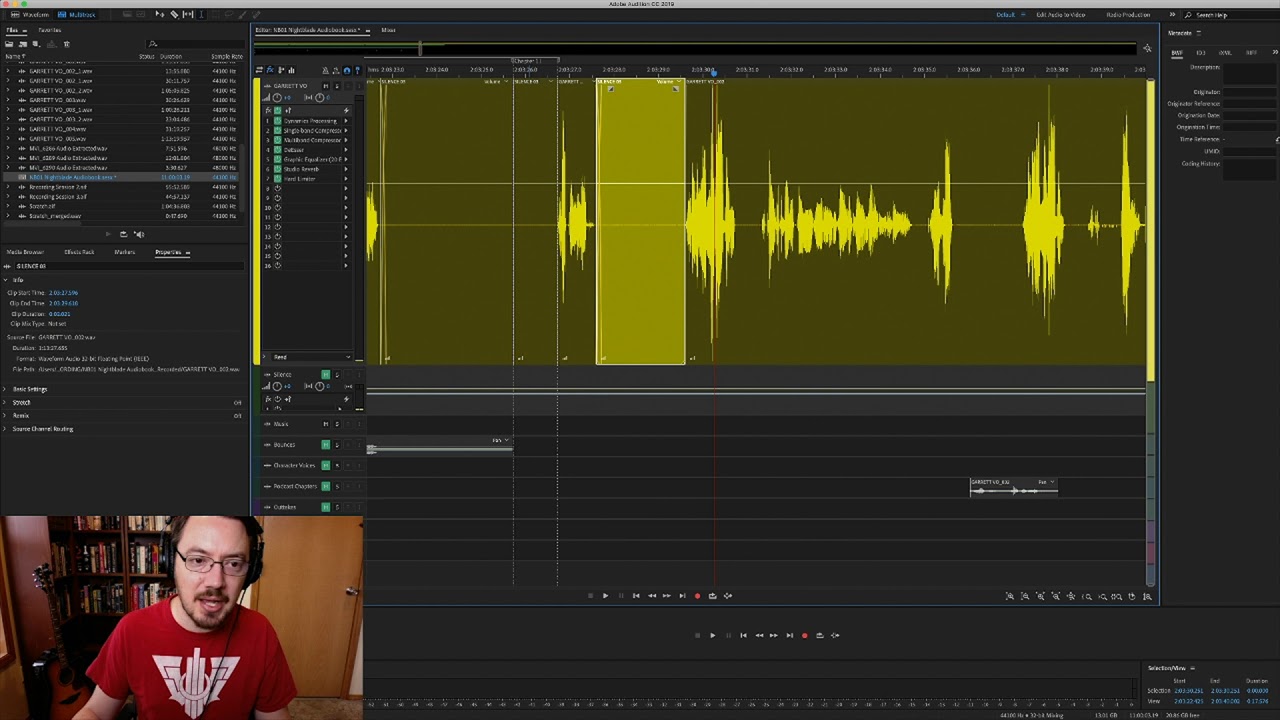Unmute the Podcast Chapters track
Screen dimensions: 1280x720
click(x=326, y=486)
